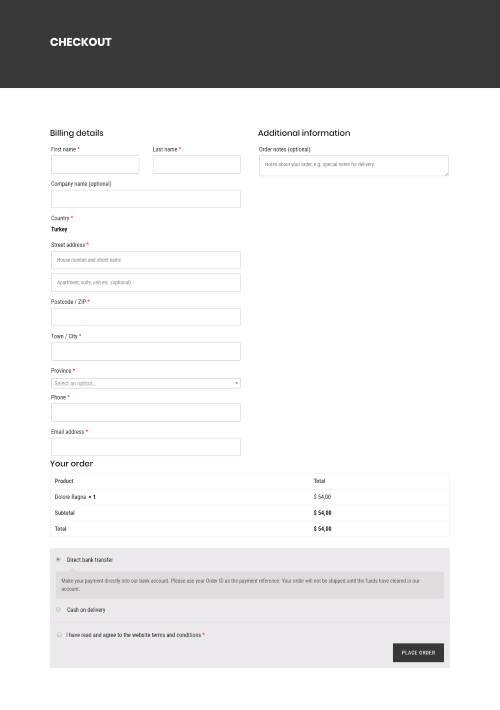Click the Company name input box
The height and width of the screenshot is (710, 500).
point(146,199)
